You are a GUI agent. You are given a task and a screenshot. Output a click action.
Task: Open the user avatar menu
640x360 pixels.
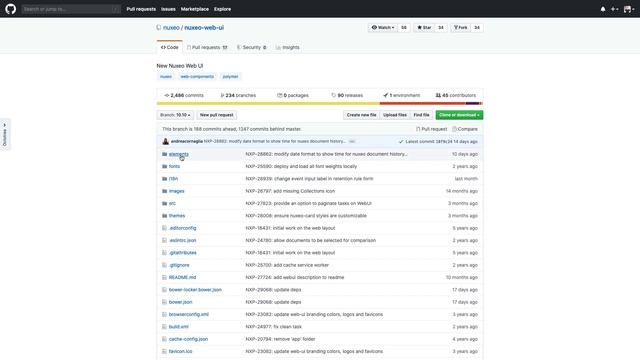pyautogui.click(x=629, y=9)
